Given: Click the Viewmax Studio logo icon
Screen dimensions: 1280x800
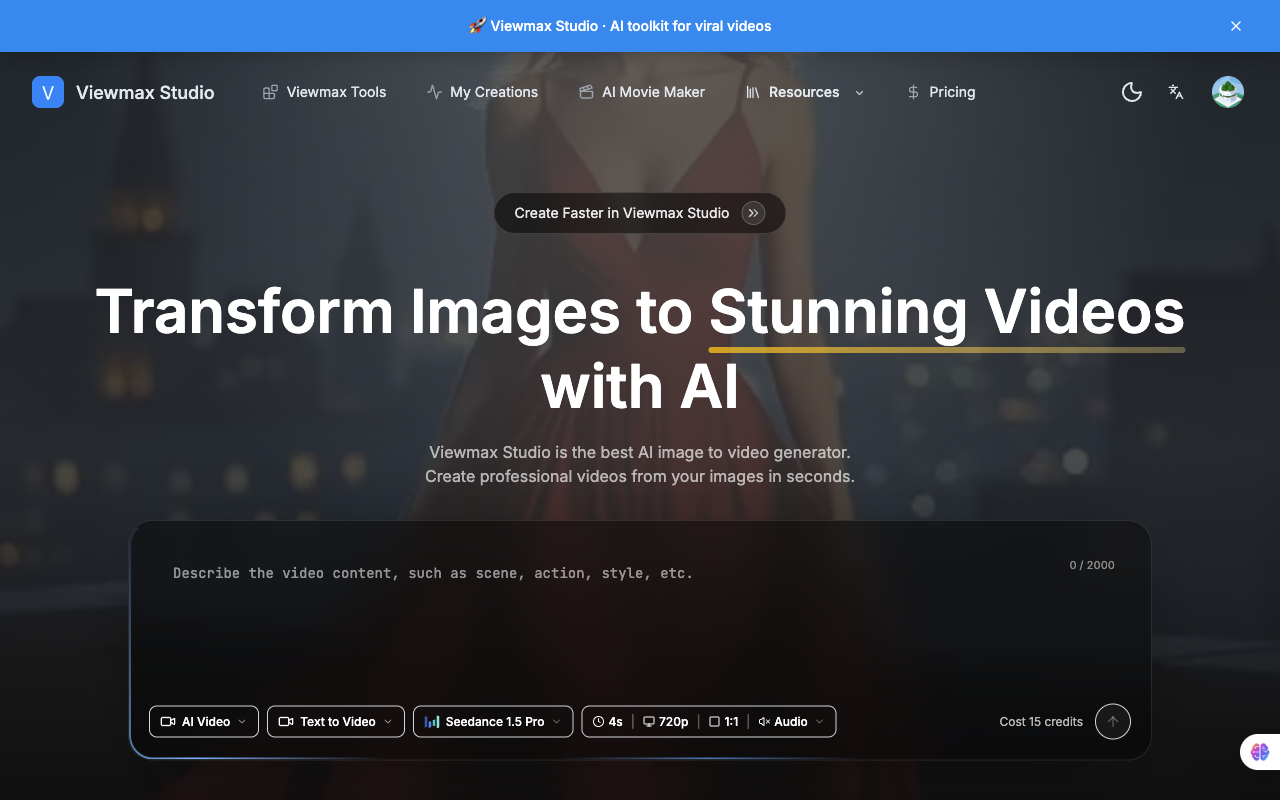Looking at the screenshot, I should (x=48, y=92).
